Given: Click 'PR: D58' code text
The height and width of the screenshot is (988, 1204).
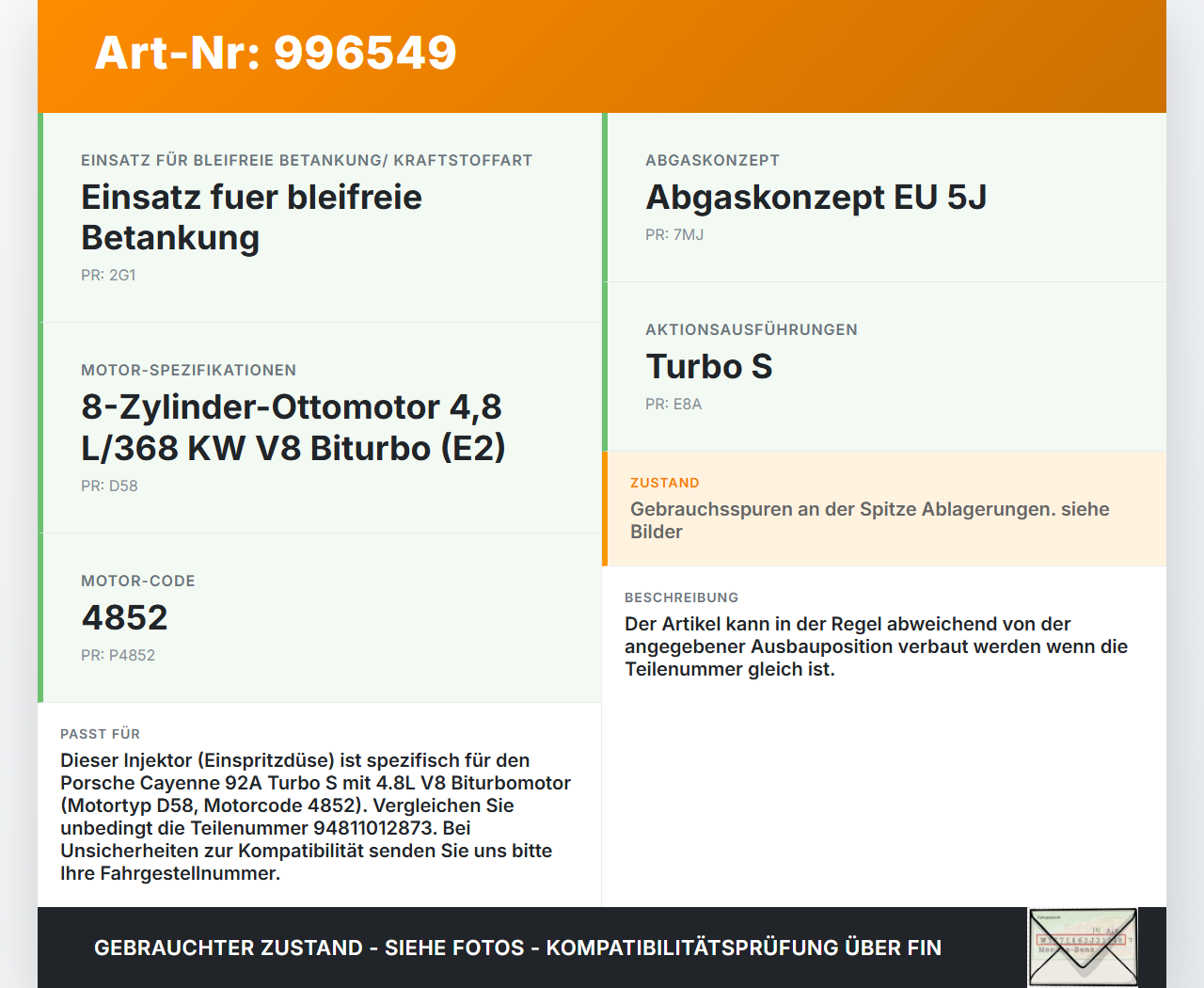Looking at the screenshot, I should [x=109, y=486].
